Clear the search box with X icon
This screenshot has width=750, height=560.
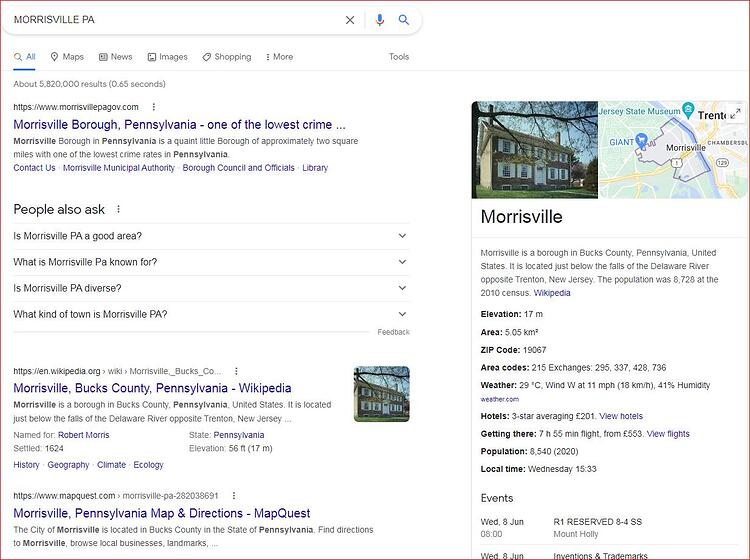350,20
